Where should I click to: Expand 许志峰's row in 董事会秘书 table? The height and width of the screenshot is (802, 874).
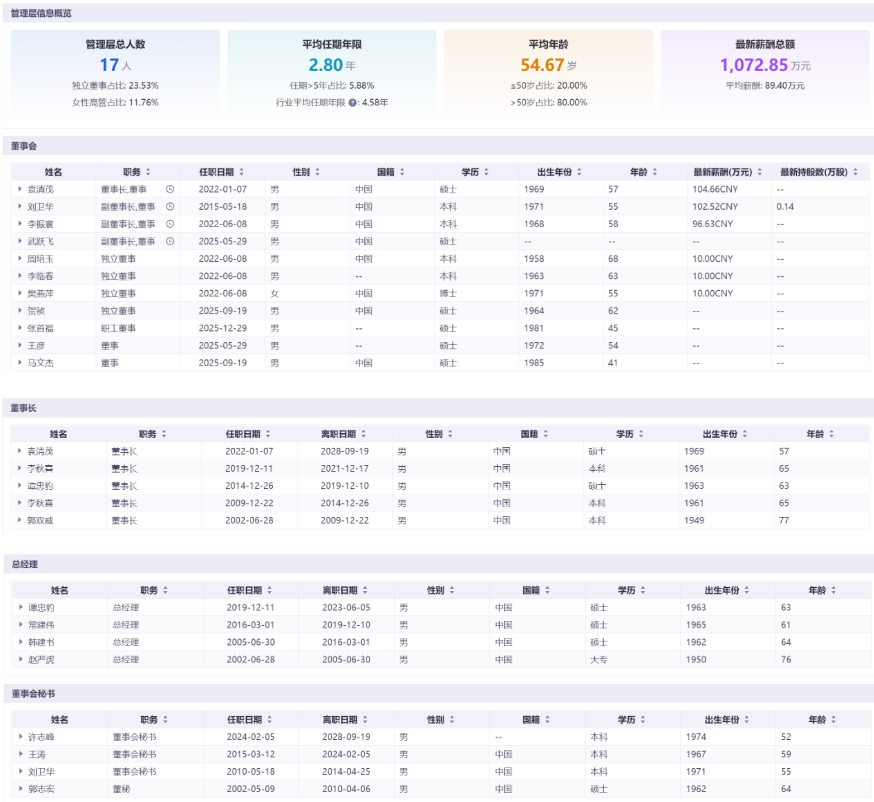point(20,737)
